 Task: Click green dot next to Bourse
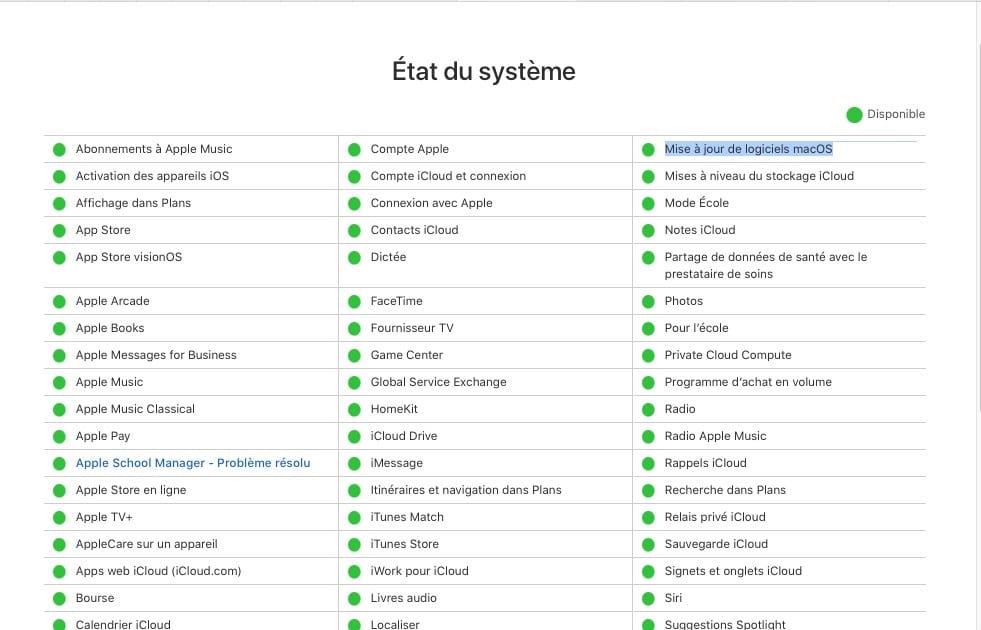coord(59,599)
